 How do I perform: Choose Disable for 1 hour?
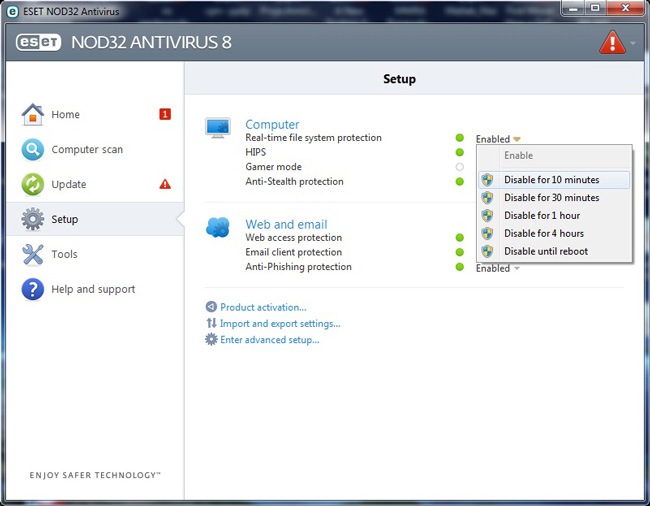554,215
